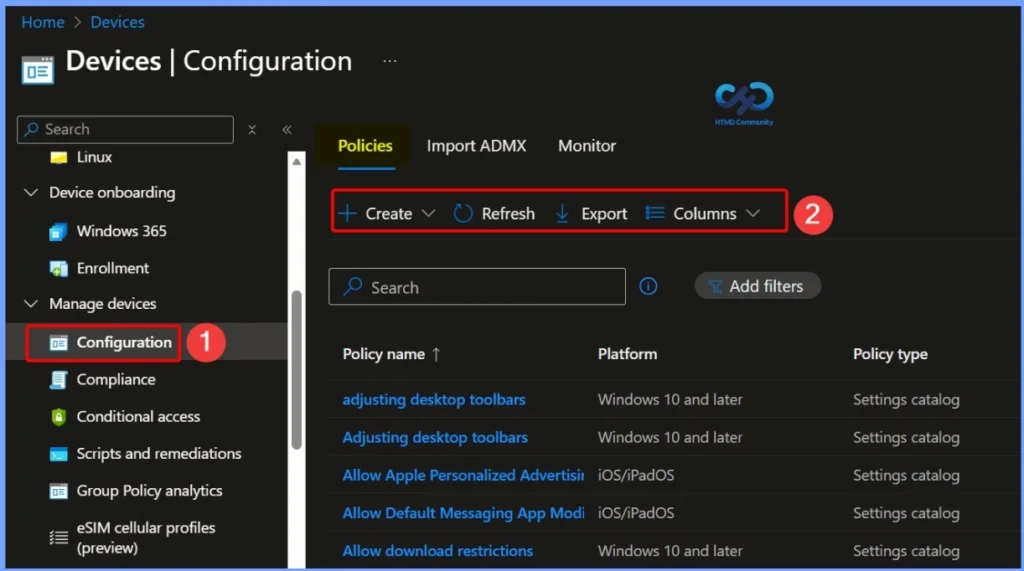Click the Enrollment icon in the sidebar
Viewport: 1024px width, 571px height.
pyautogui.click(x=58, y=269)
